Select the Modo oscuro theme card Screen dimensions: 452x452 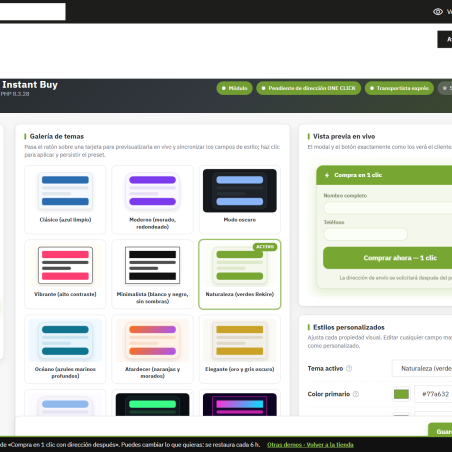pyautogui.click(x=240, y=199)
